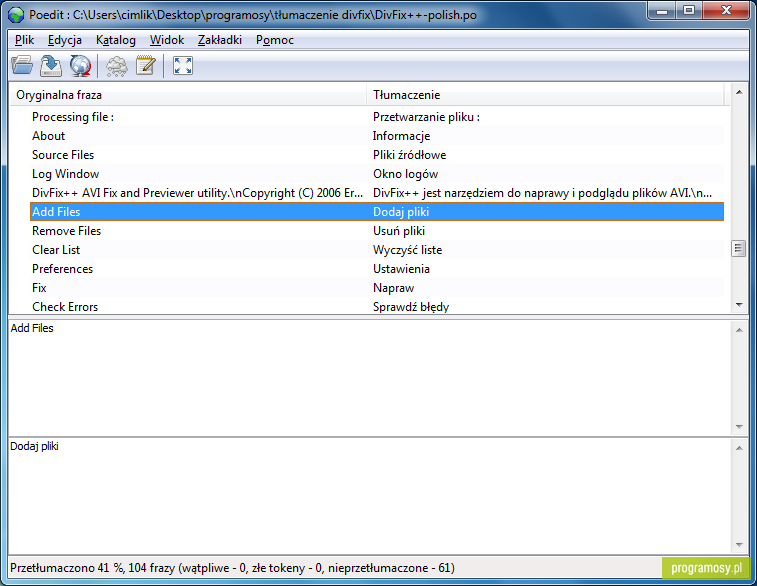Open catalog with the folder icon
Screen dimensions: 757x586
pos(22,65)
